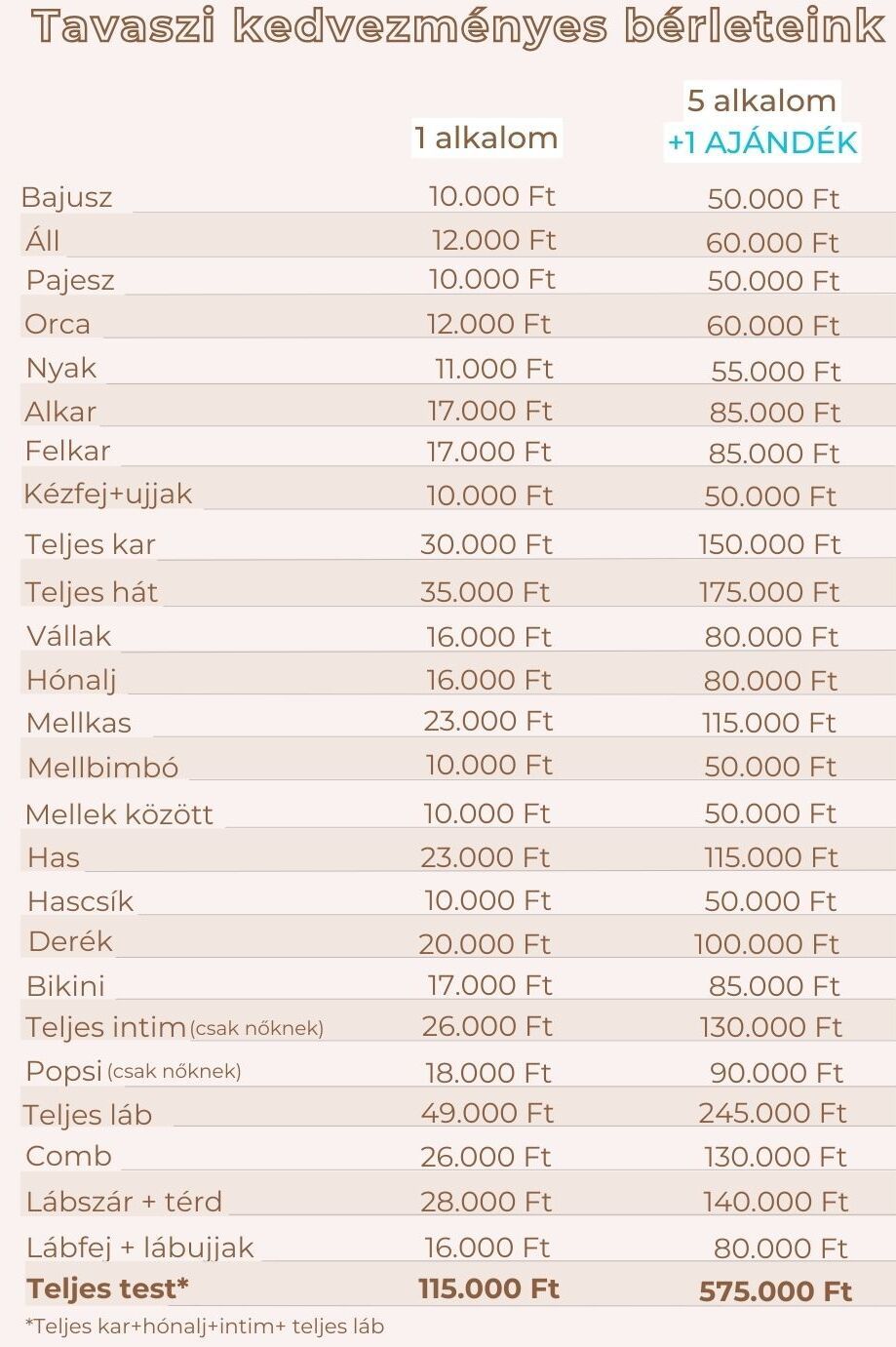Click the 'Hónalj' row label

click(71, 680)
